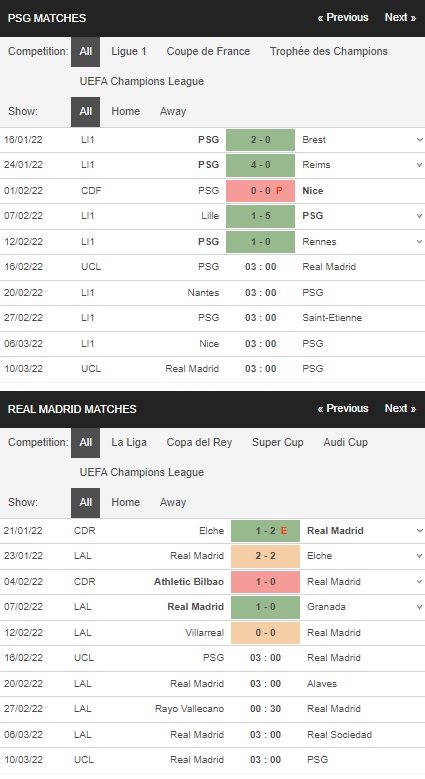Image resolution: width=425 pixels, height=779 pixels.
Task: Select All competitions in Real Madrid section
Action: [x=85, y=442]
